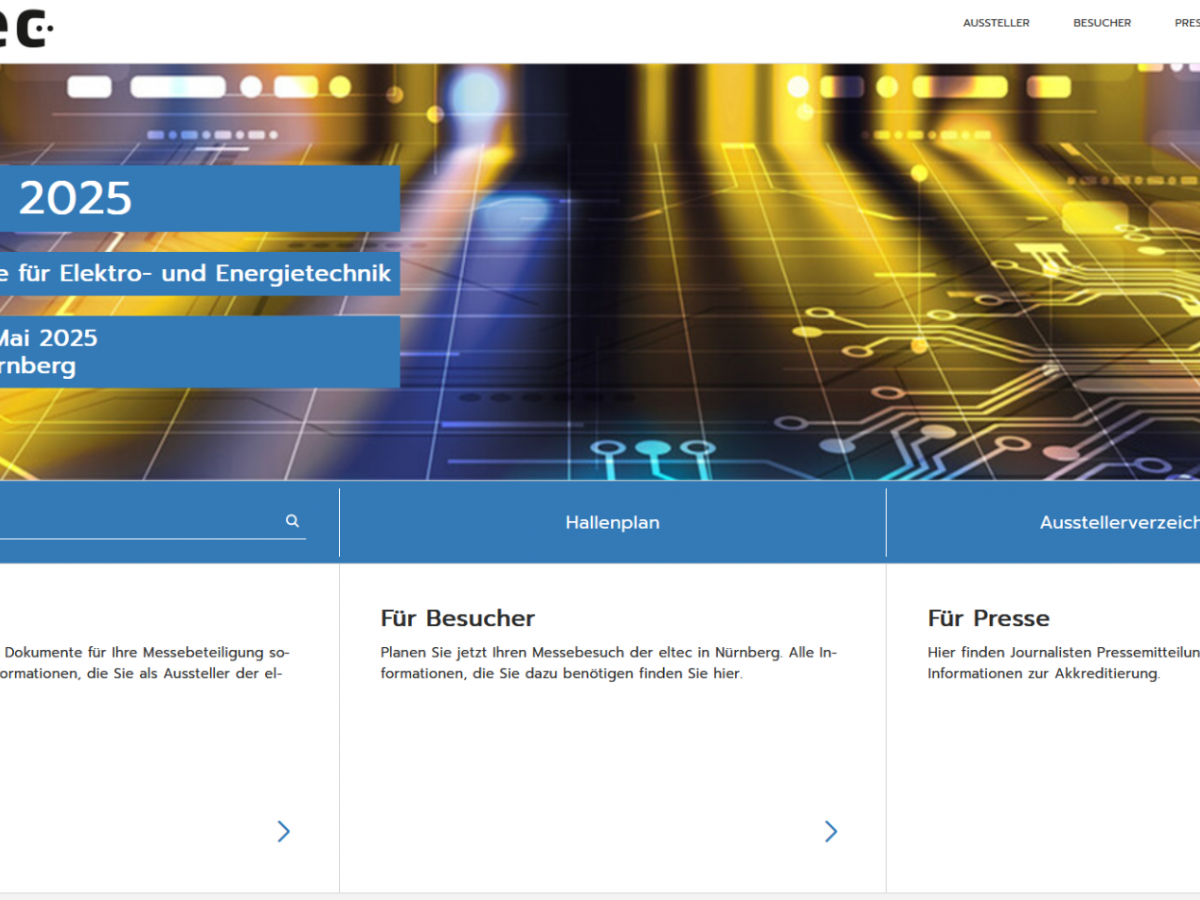Click 'Hier finden Journalisten' description text

(x=1063, y=663)
